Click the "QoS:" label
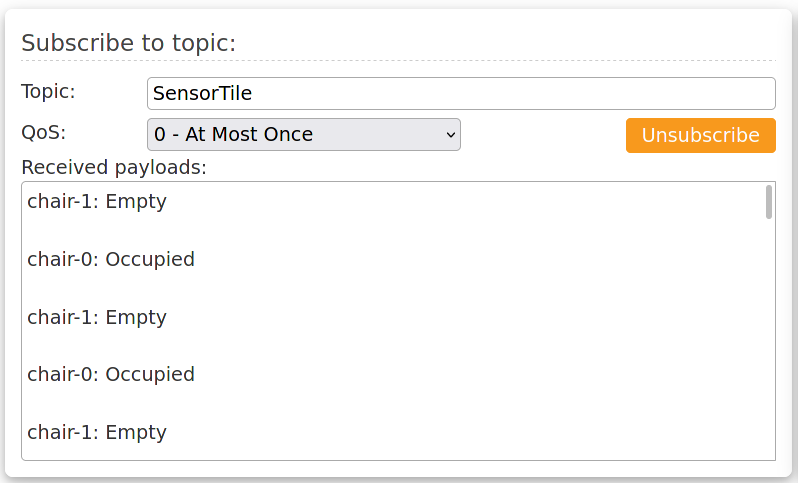 [x=44, y=132]
